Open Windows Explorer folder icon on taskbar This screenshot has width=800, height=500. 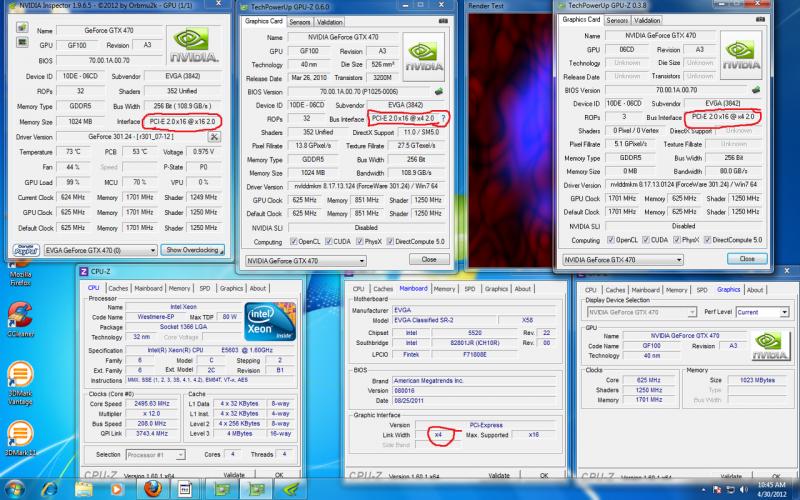[x=84, y=489]
